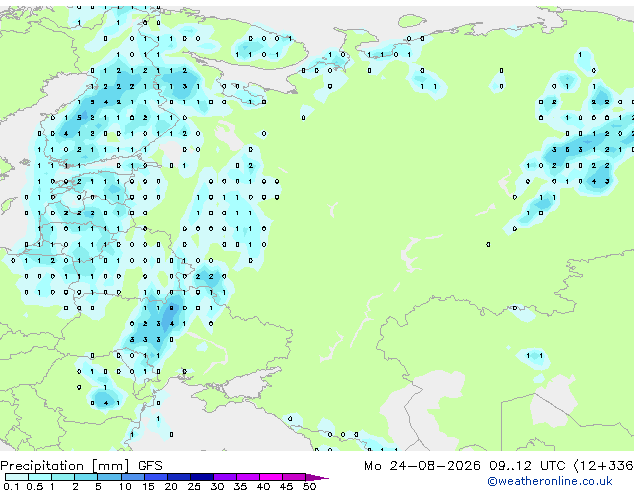Screen dimensions: 634x490
Task: Click the "0.5" legend scale label
Action: [x=35, y=486]
